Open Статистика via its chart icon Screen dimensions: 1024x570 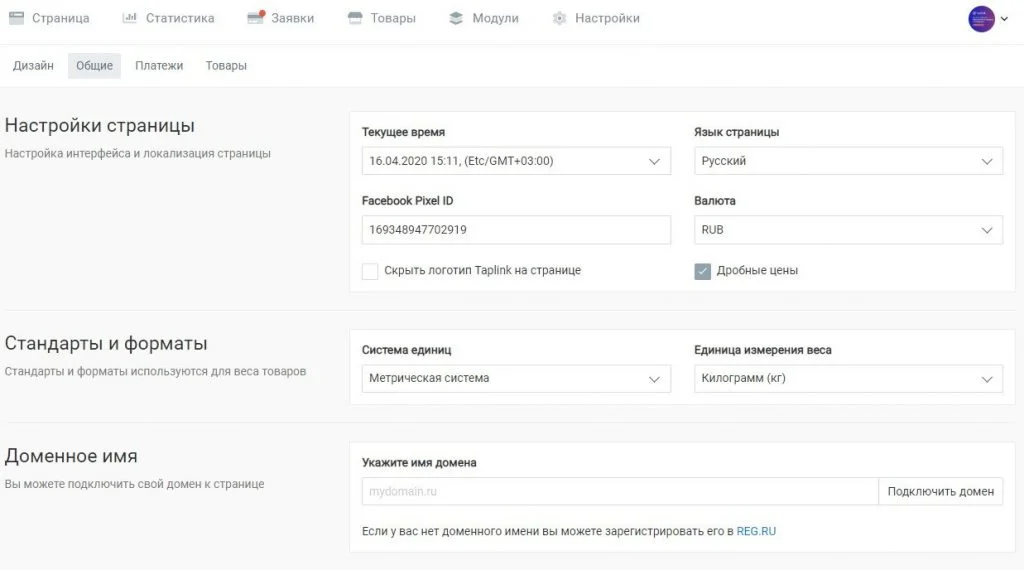[129, 18]
